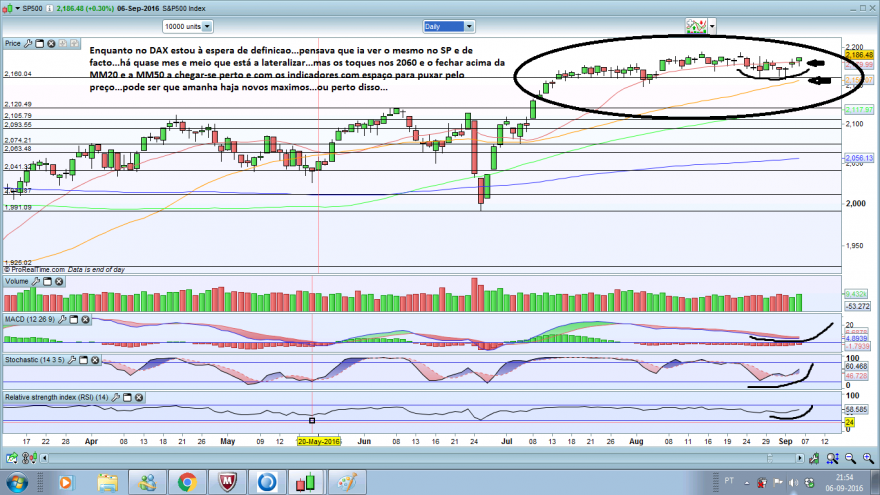Close the Volume indicator panel
This screenshot has height=495, width=880.
click(59, 281)
